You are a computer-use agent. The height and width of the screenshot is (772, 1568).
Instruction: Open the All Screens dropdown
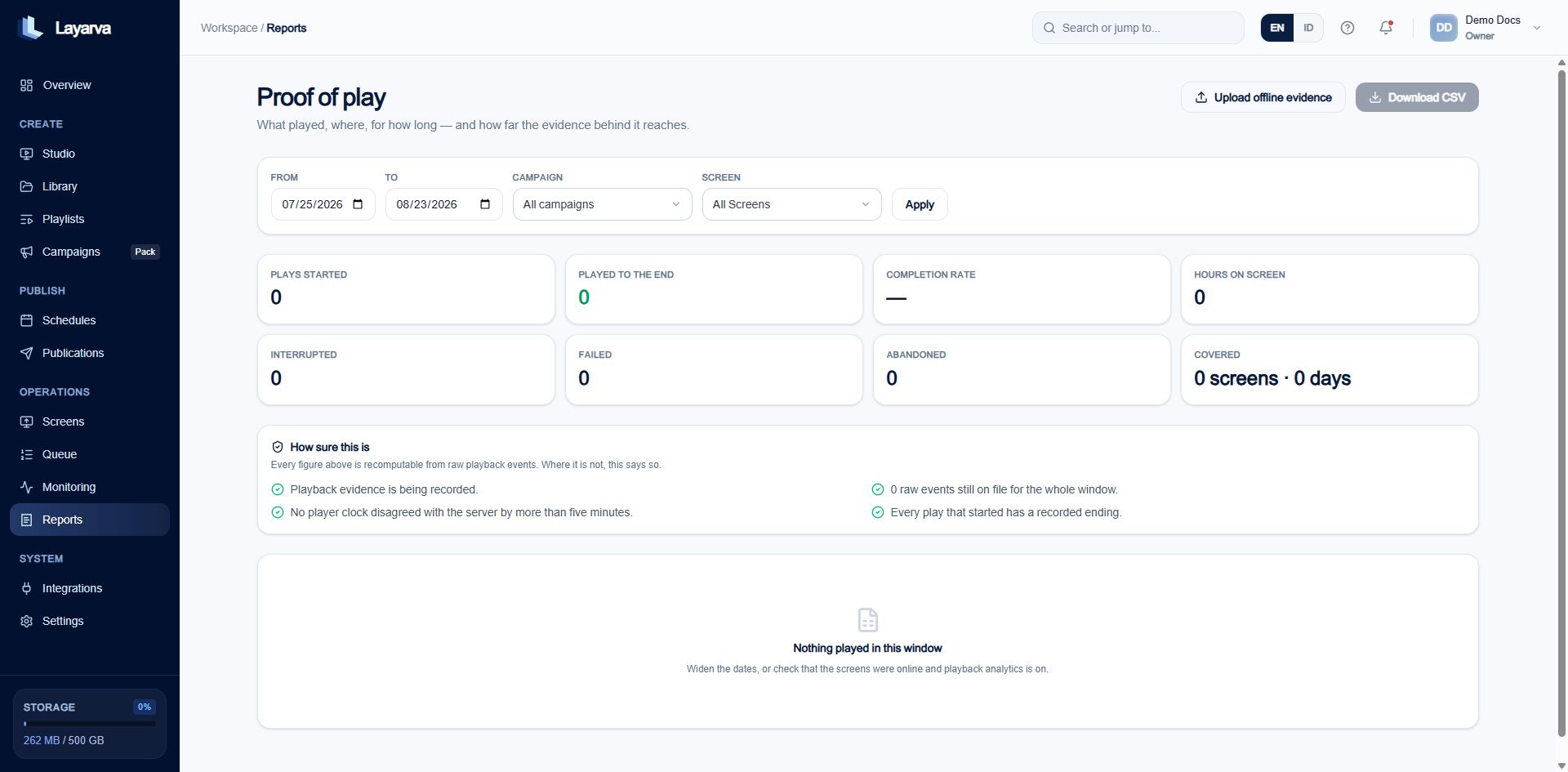[791, 204]
